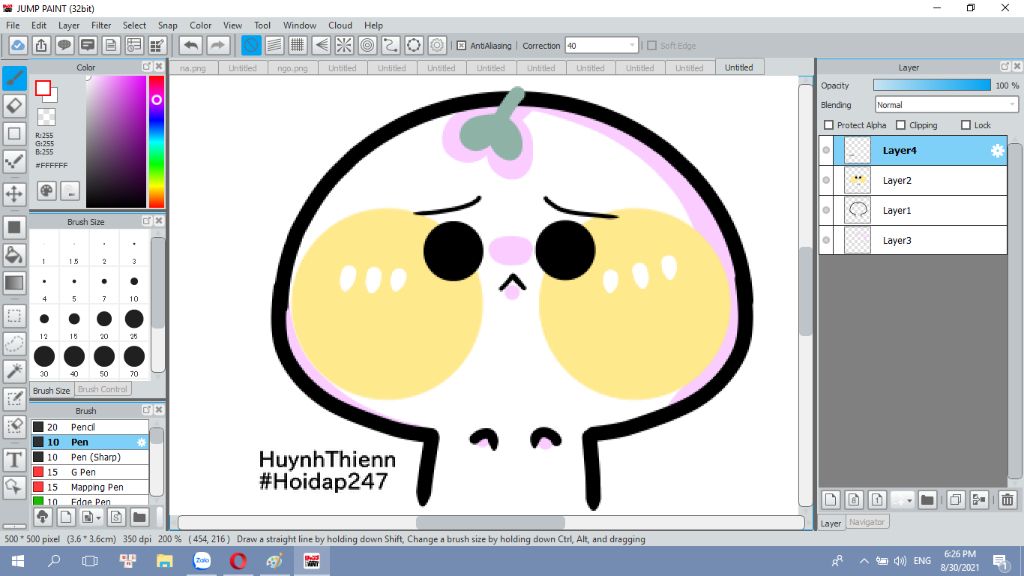Select the Text tool
This screenshot has height=576, width=1024.
point(14,460)
